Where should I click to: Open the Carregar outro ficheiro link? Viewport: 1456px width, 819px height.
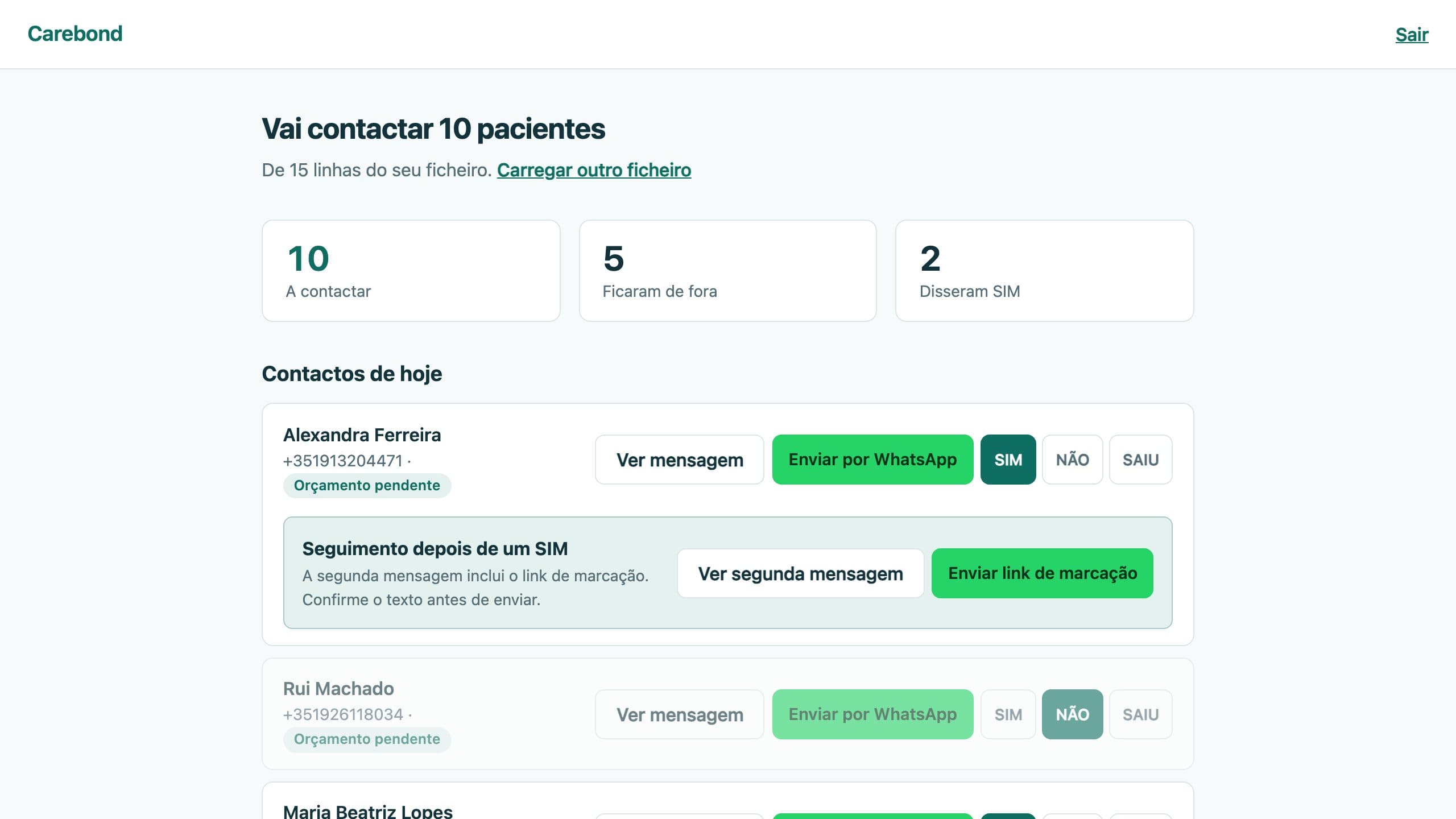[x=594, y=170]
